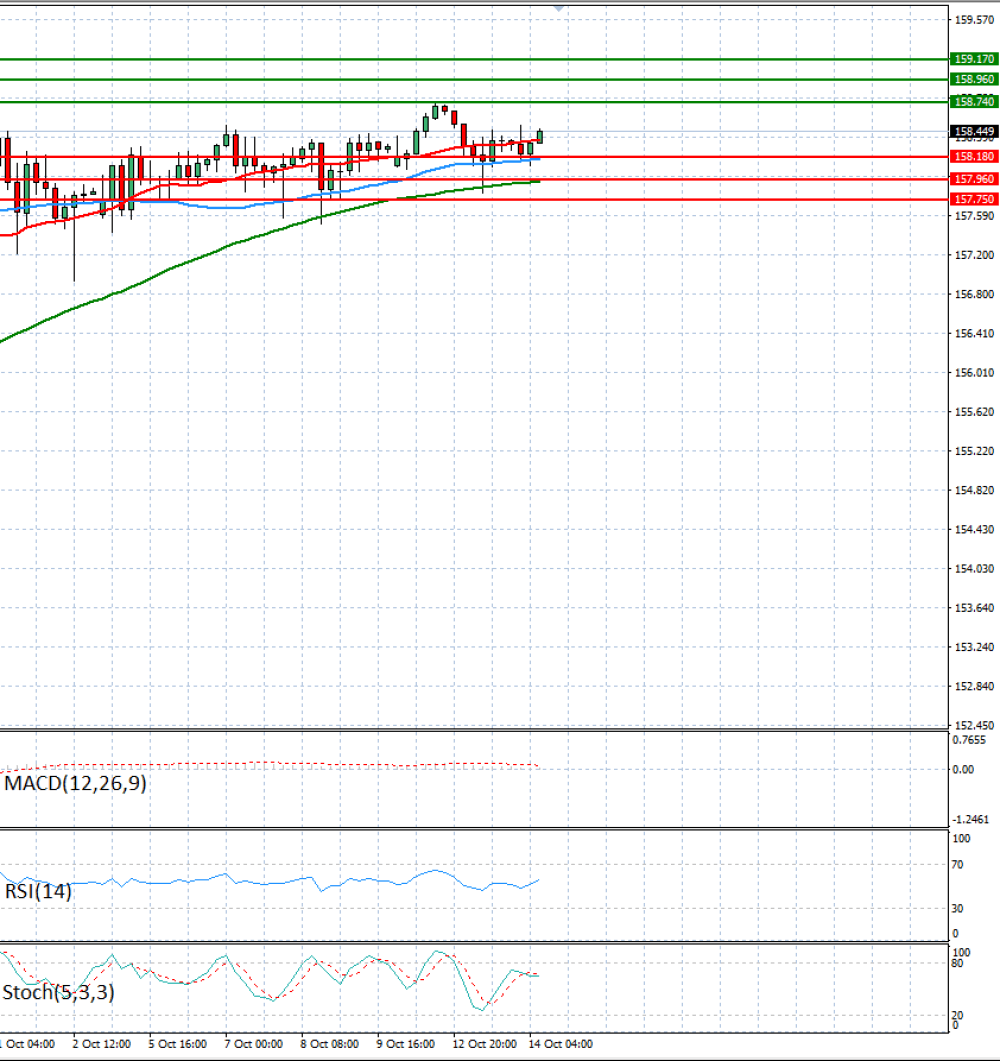Viewport: 1000px width, 1061px height.
Task: Click the current price label 158.449
Action: pos(974,131)
